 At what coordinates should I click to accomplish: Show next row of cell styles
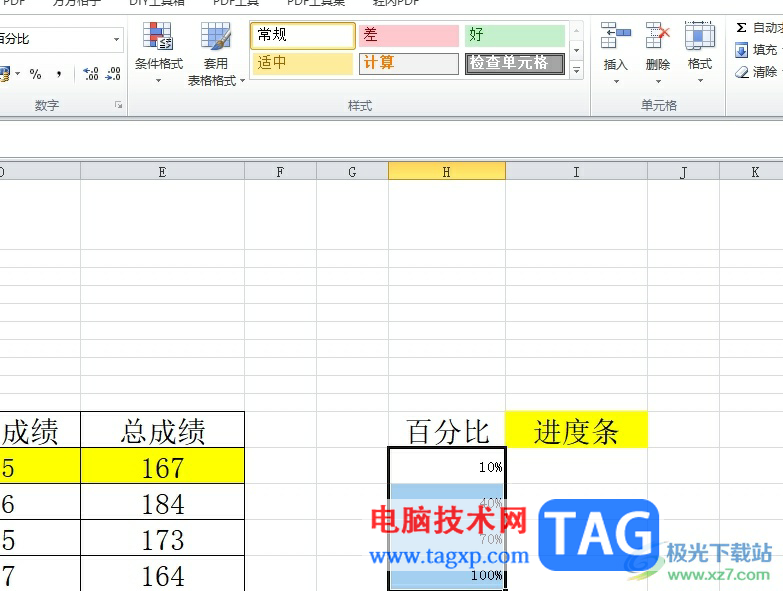(x=576, y=50)
